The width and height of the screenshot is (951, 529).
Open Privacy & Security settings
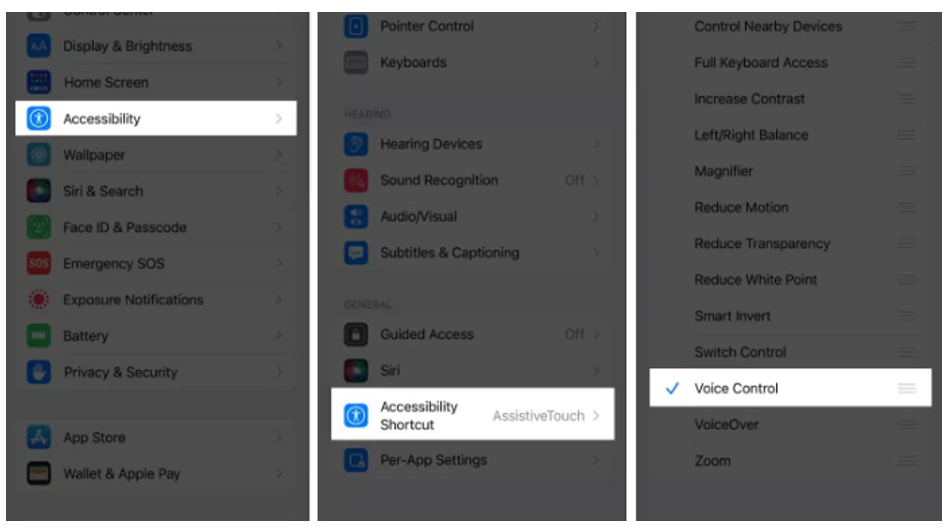156,372
